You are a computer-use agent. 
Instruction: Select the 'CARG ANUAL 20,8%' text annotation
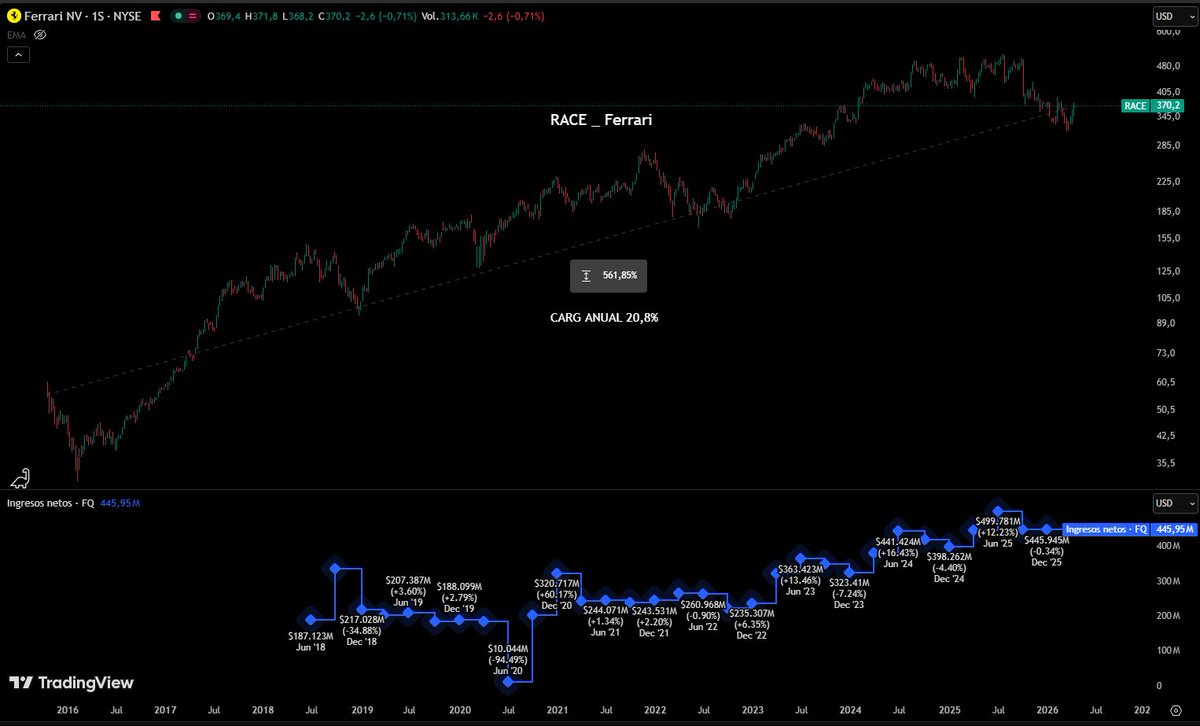tap(604, 317)
